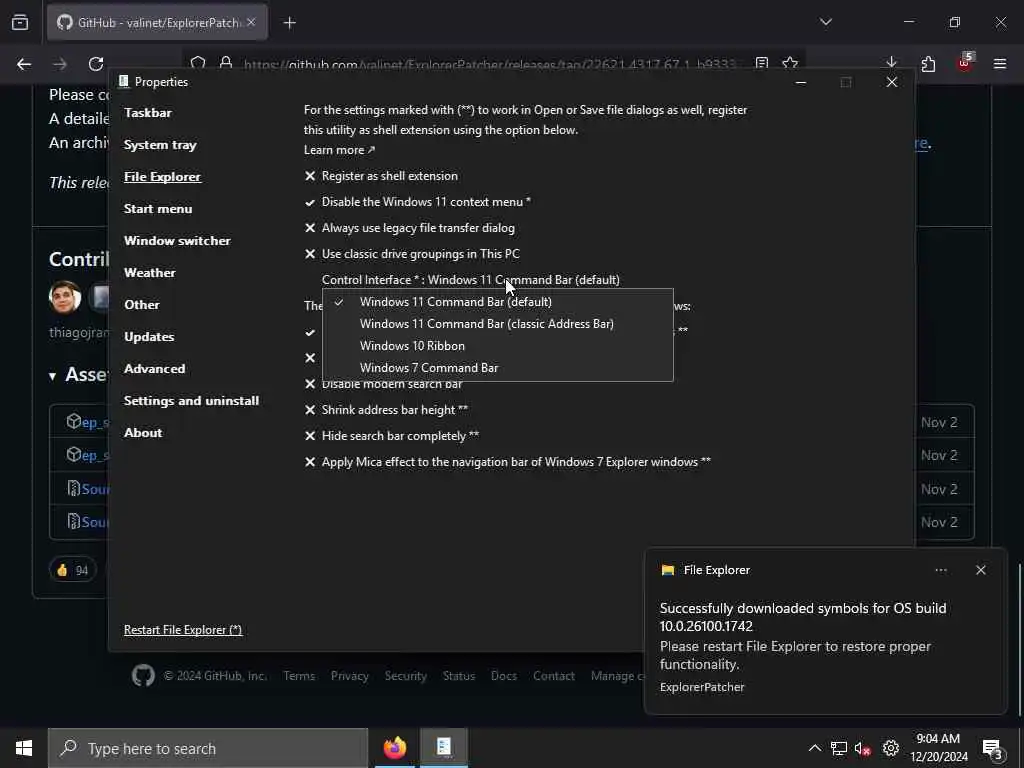Toggle Register as shell extension
Viewport: 1024px width, 768px height.
click(381, 176)
